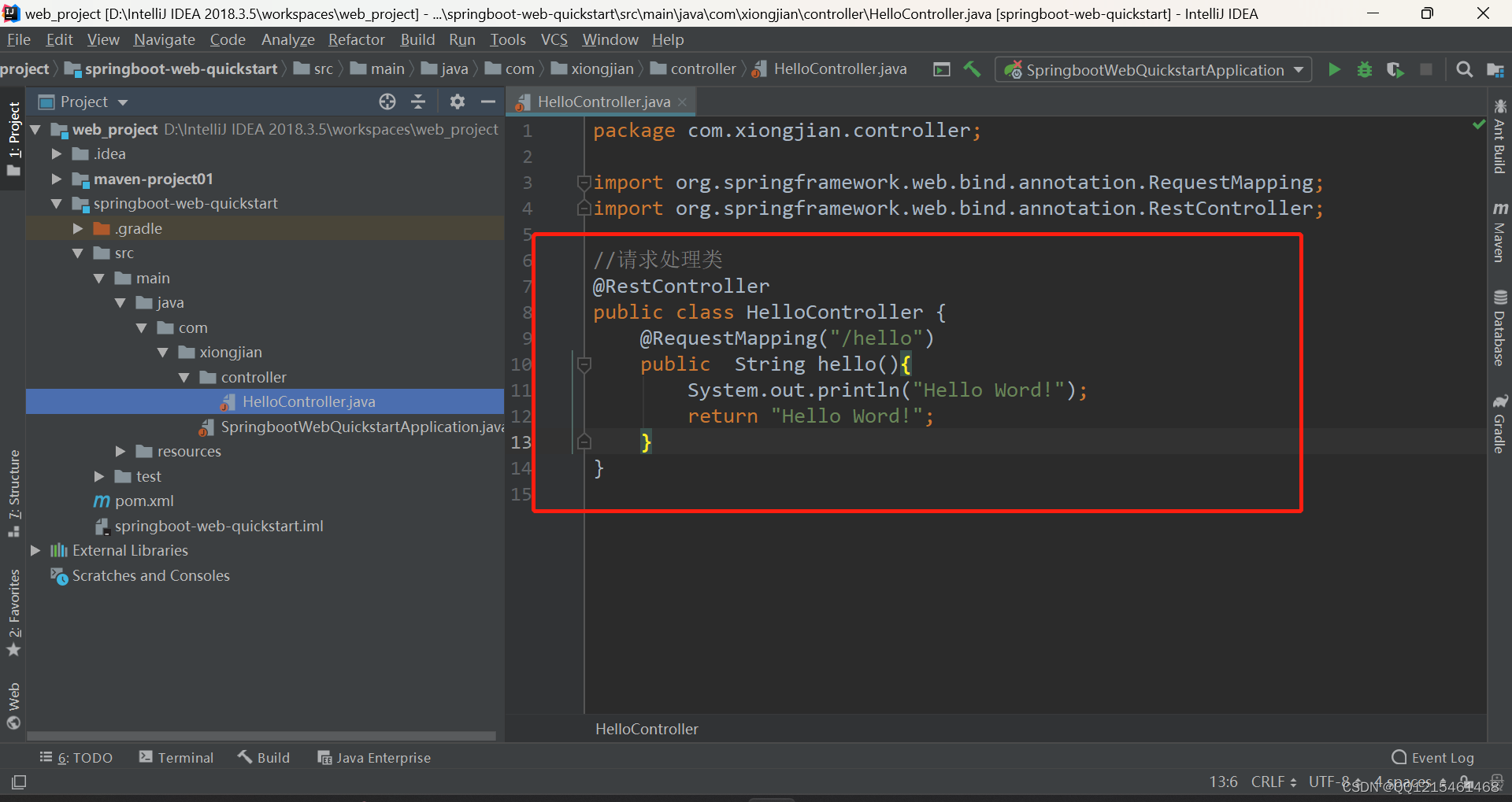This screenshot has height=802, width=1512.
Task: Open the Gradle side panel
Action: point(1499,424)
